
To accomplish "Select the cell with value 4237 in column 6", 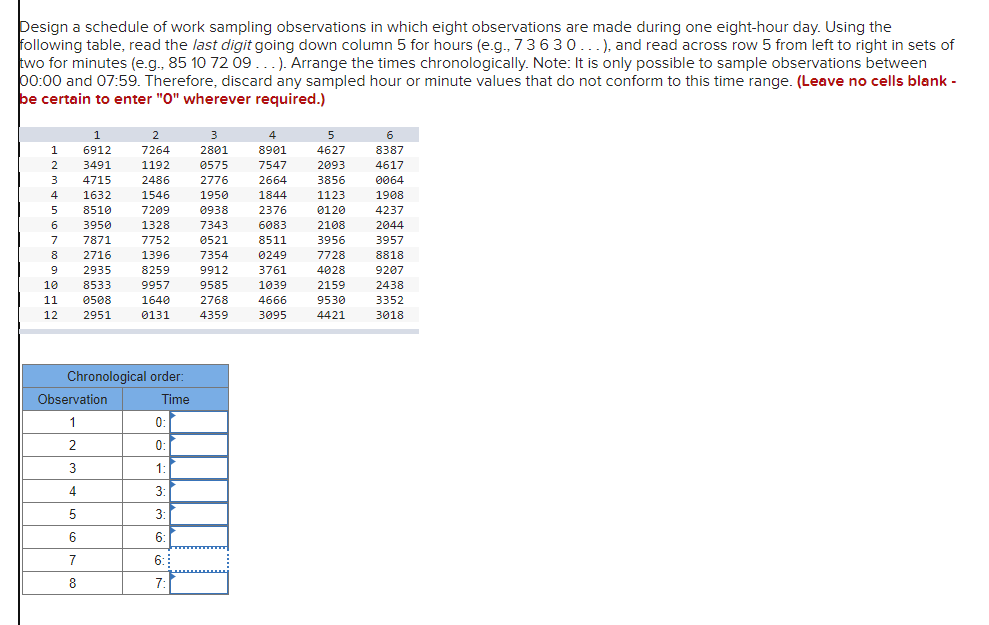I will click(x=390, y=209).
